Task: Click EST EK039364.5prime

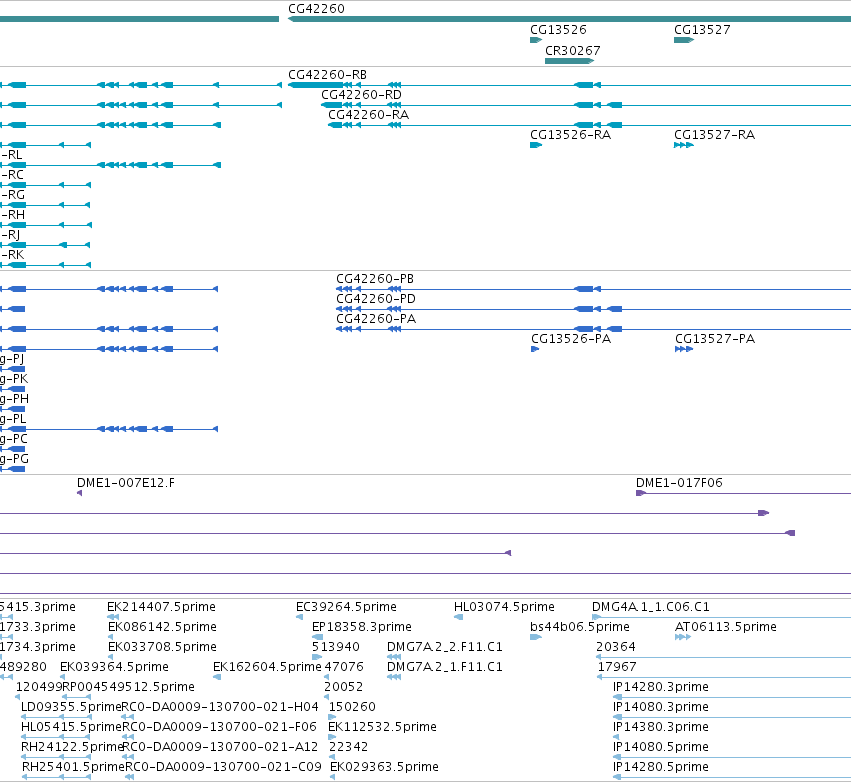Action: coord(114,667)
